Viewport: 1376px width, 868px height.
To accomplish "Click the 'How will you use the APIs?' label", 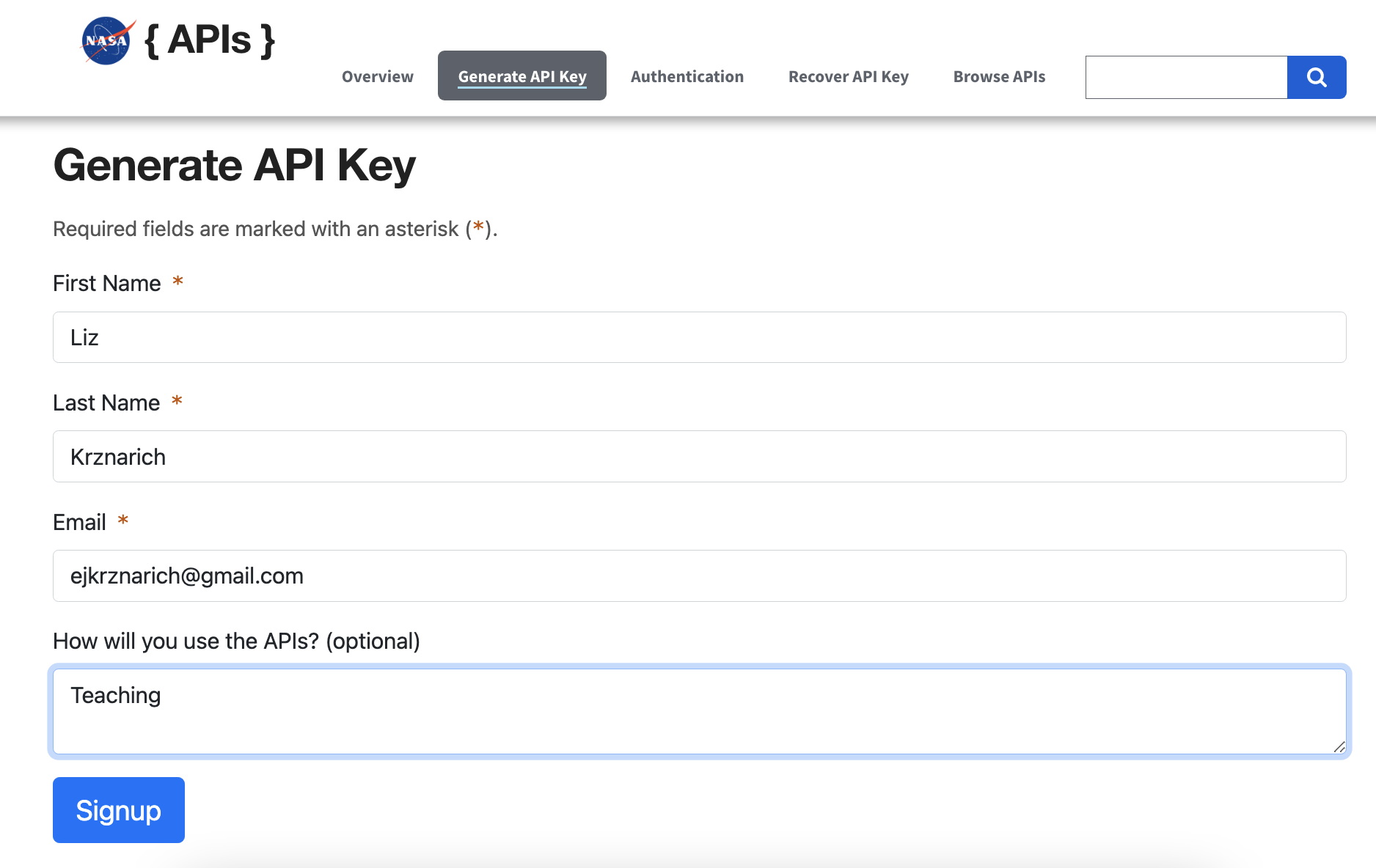I will point(236,641).
